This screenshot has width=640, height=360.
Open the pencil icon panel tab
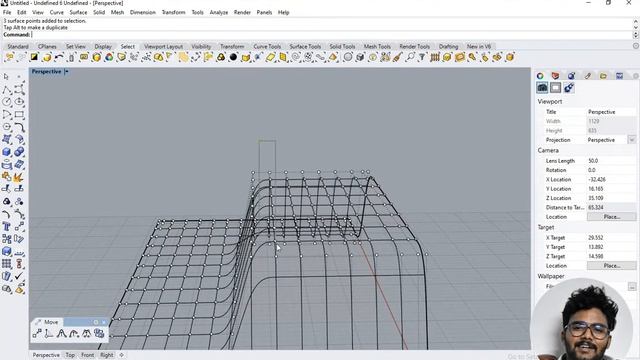[x=588, y=76]
